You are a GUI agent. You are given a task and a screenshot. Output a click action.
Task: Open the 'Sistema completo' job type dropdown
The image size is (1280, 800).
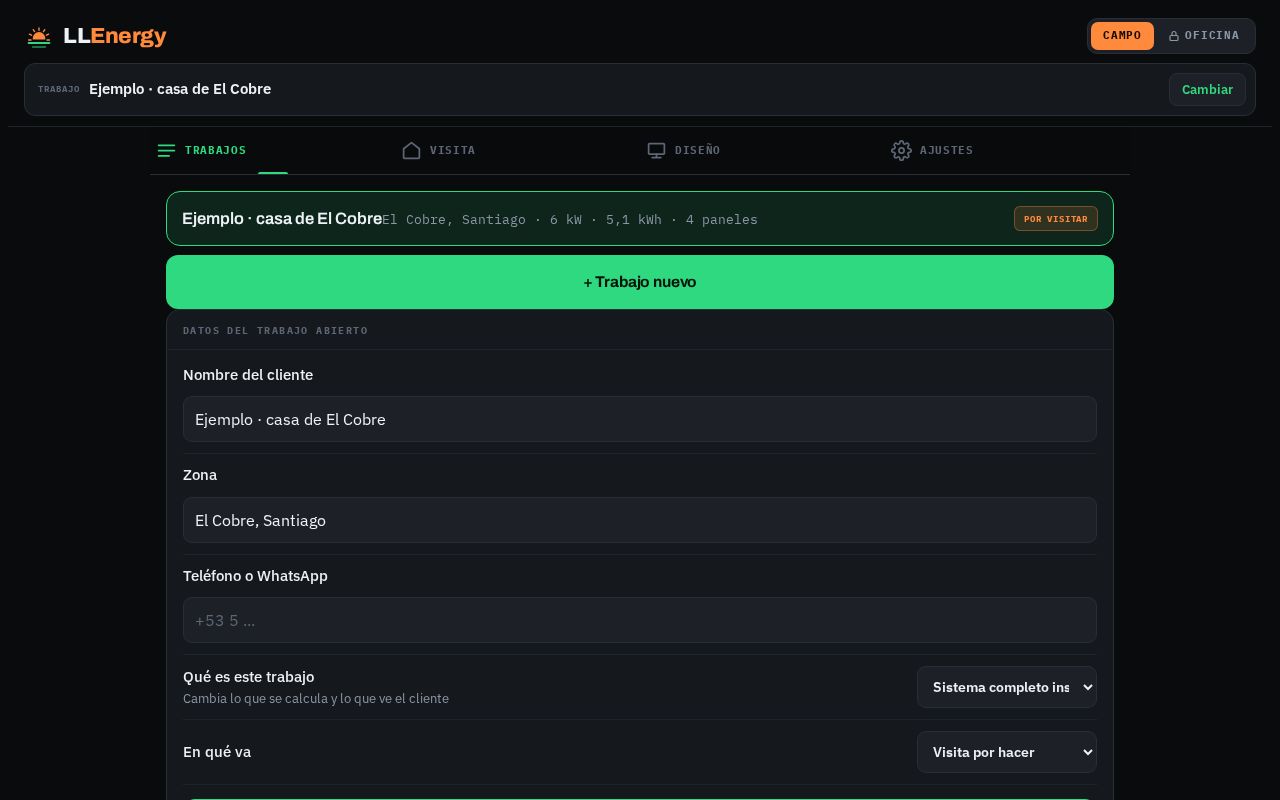click(x=1007, y=687)
